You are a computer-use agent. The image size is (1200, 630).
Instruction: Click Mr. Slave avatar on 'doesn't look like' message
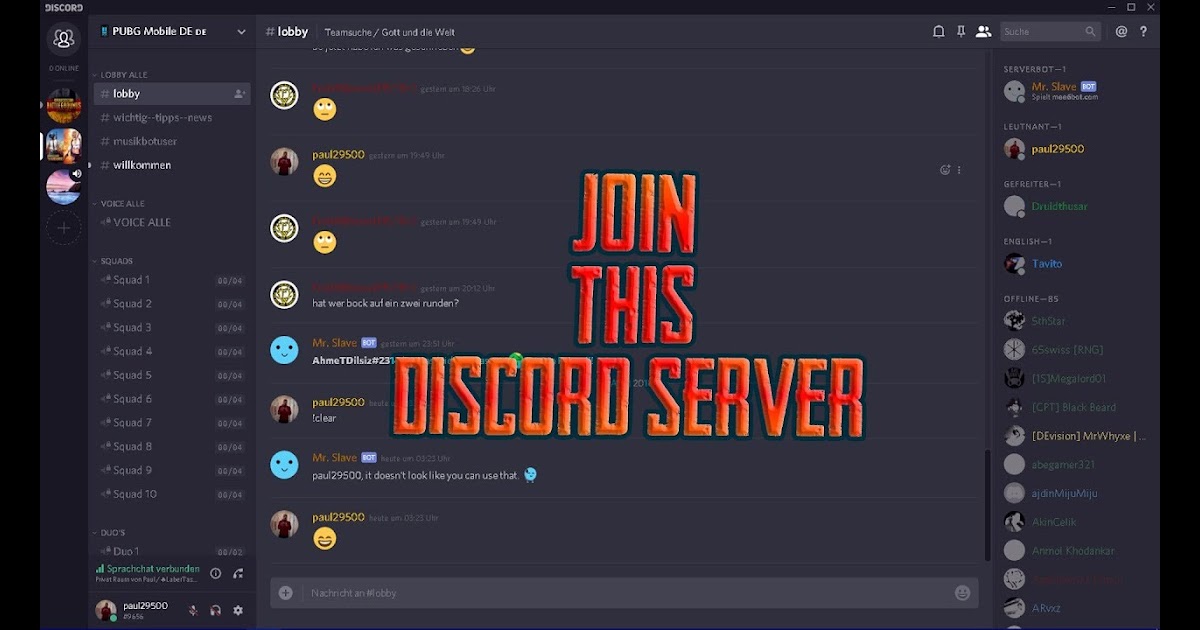click(x=284, y=464)
